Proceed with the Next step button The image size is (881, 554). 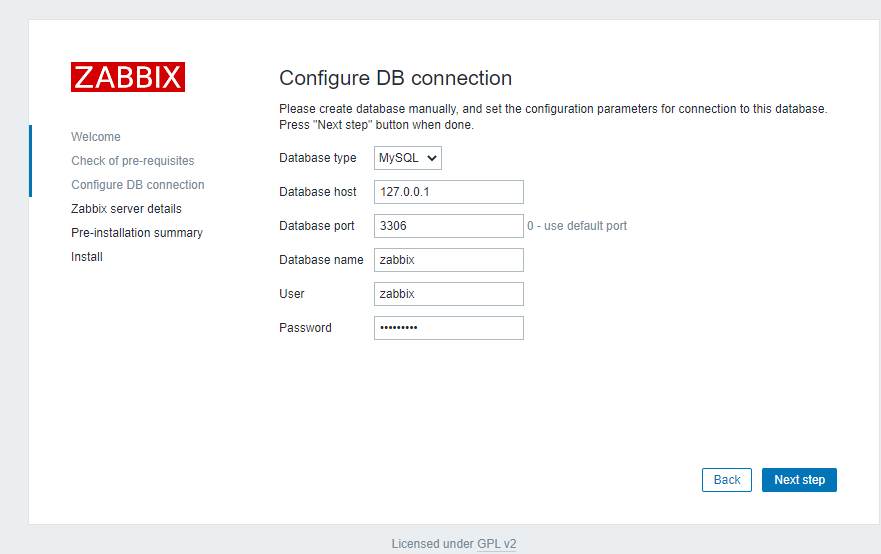tap(799, 480)
